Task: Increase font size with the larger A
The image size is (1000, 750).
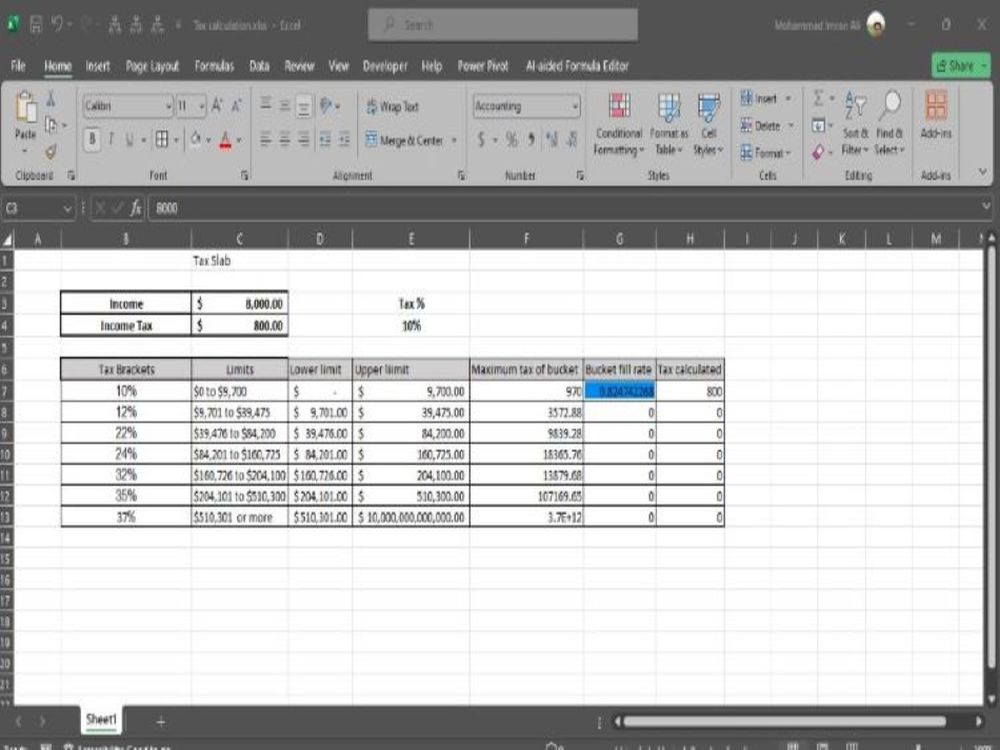Action: click(217, 105)
